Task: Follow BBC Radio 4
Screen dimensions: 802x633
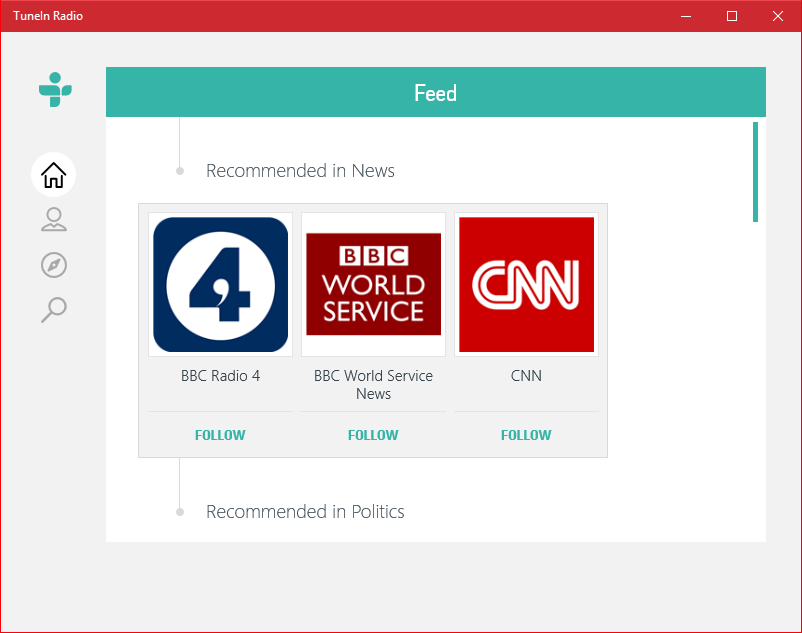Action: click(220, 435)
